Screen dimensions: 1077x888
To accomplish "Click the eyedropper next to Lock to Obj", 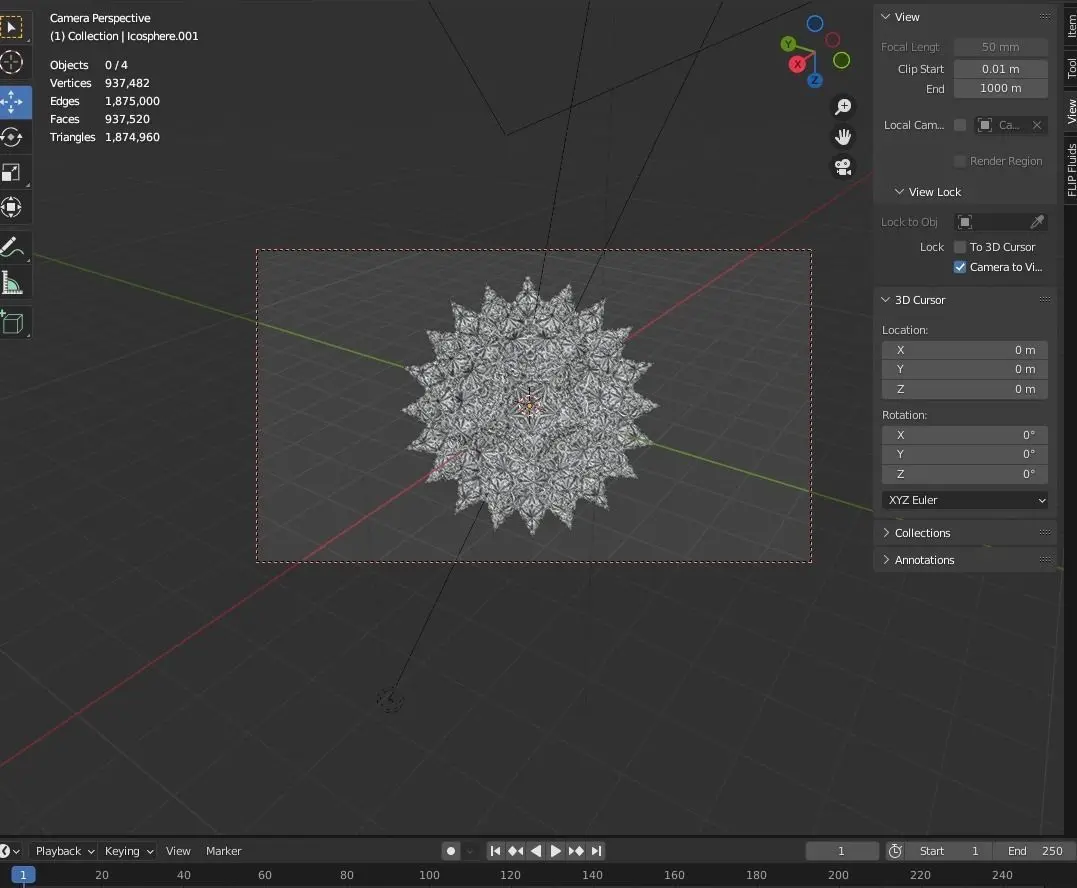I will [x=1036, y=222].
